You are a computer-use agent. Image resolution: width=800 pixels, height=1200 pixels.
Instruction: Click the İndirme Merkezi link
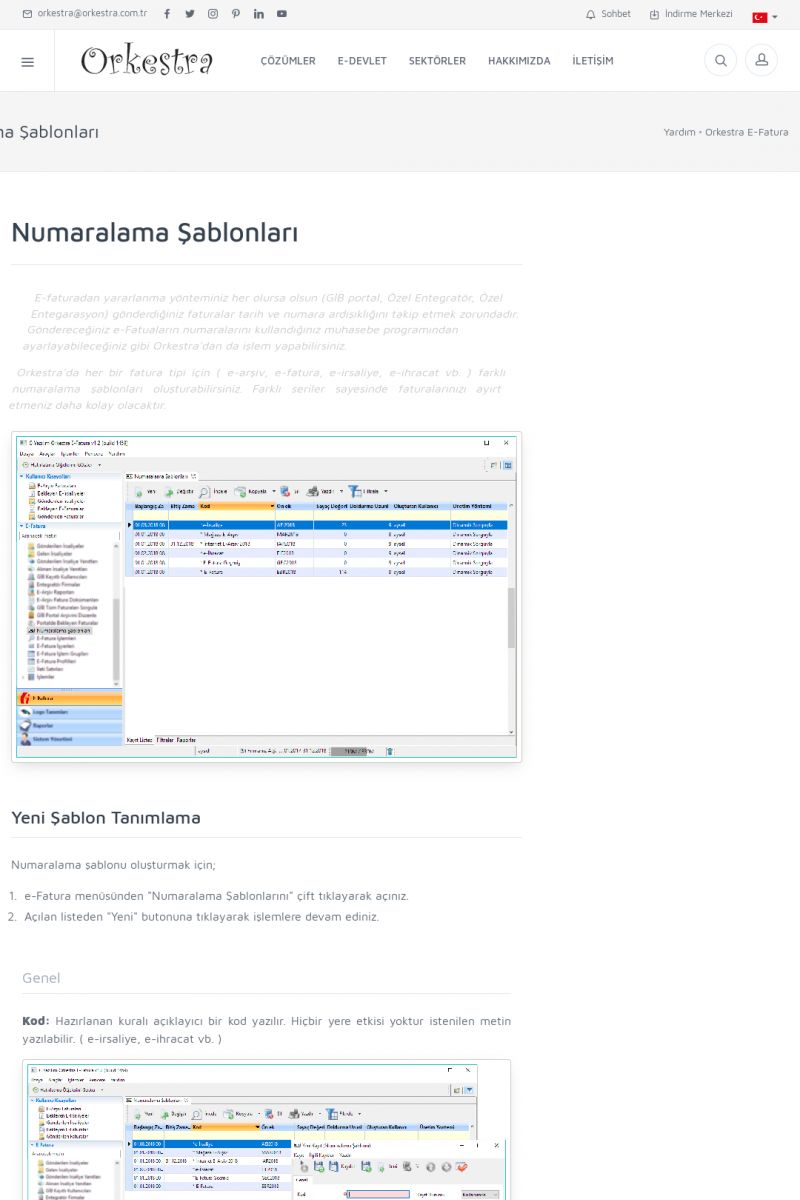[x=691, y=14]
